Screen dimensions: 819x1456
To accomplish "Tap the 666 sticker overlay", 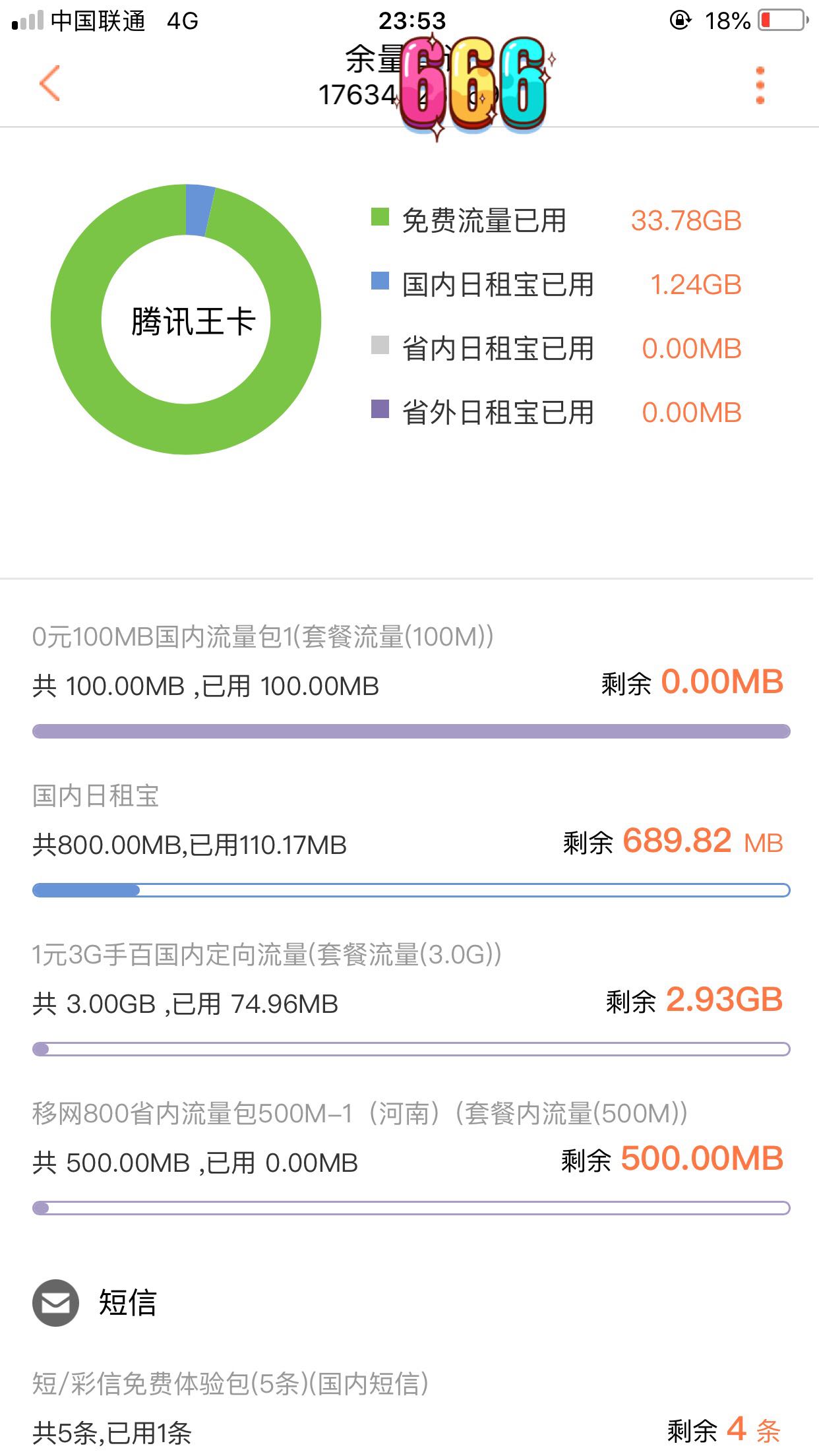I will [473, 84].
